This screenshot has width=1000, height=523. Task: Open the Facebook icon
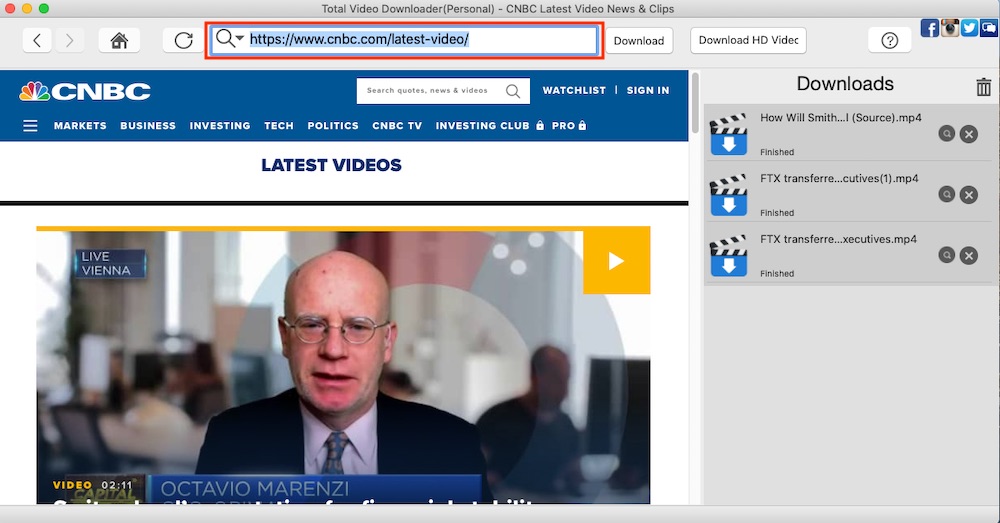coord(930,28)
